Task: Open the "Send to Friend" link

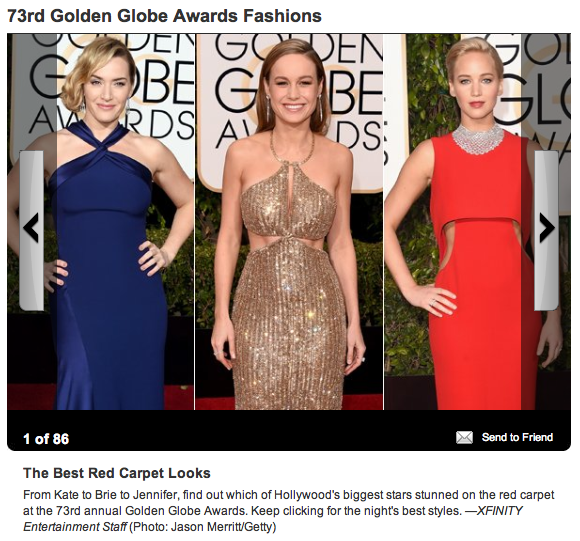Action: 517,437
